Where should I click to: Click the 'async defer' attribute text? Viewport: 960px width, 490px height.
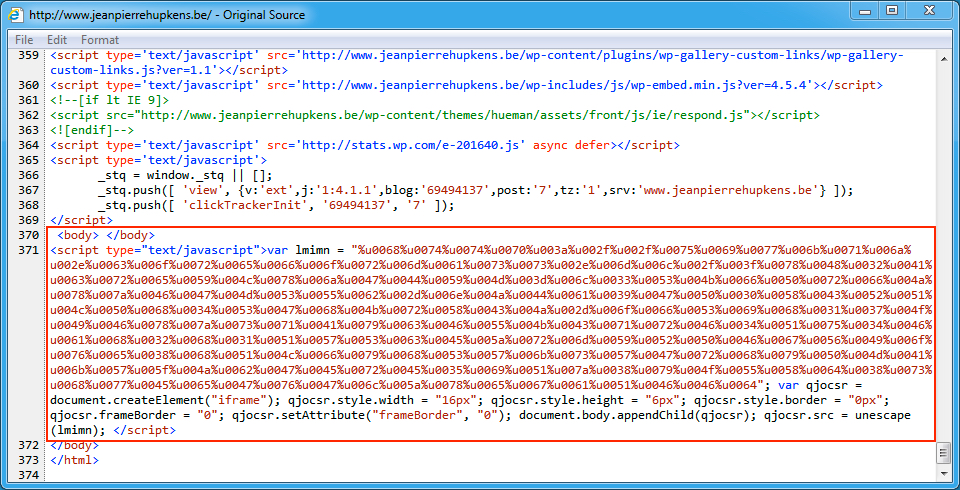572,145
